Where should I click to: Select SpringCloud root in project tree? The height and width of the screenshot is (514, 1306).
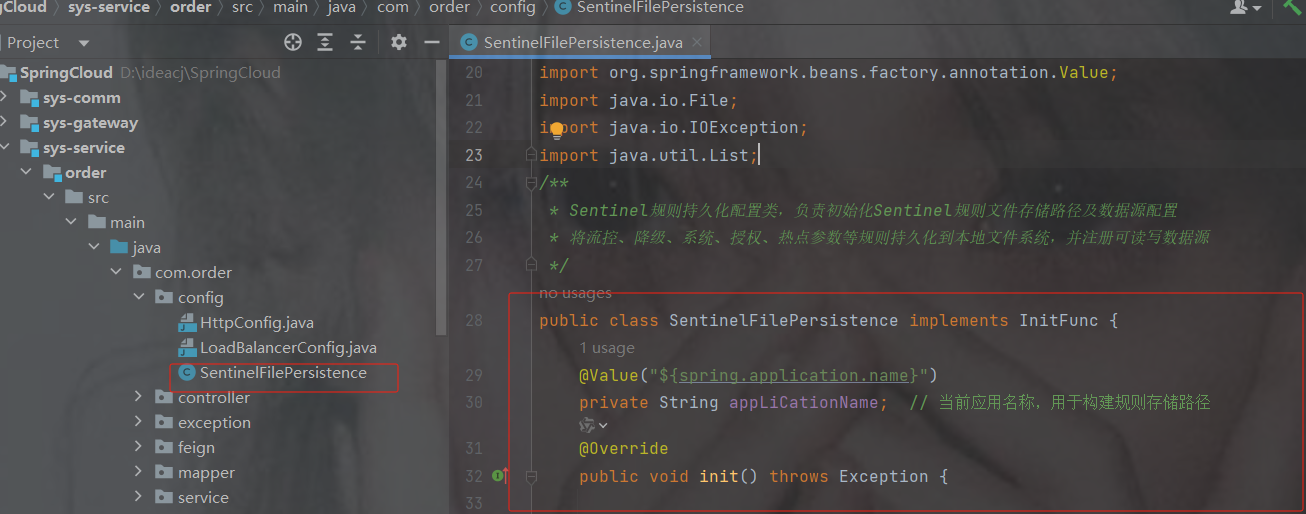coord(66,73)
